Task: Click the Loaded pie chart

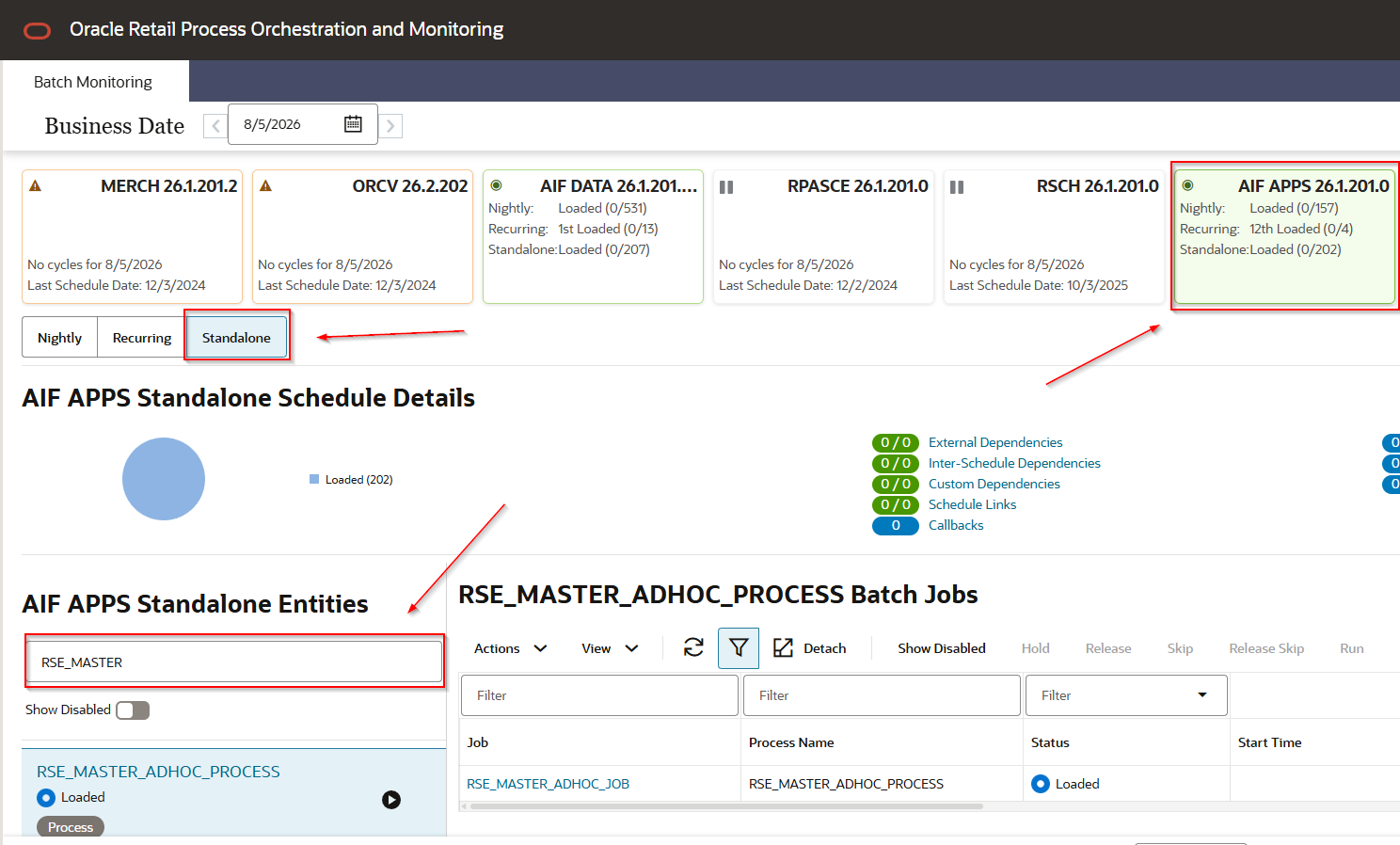Action: pyautogui.click(x=164, y=479)
